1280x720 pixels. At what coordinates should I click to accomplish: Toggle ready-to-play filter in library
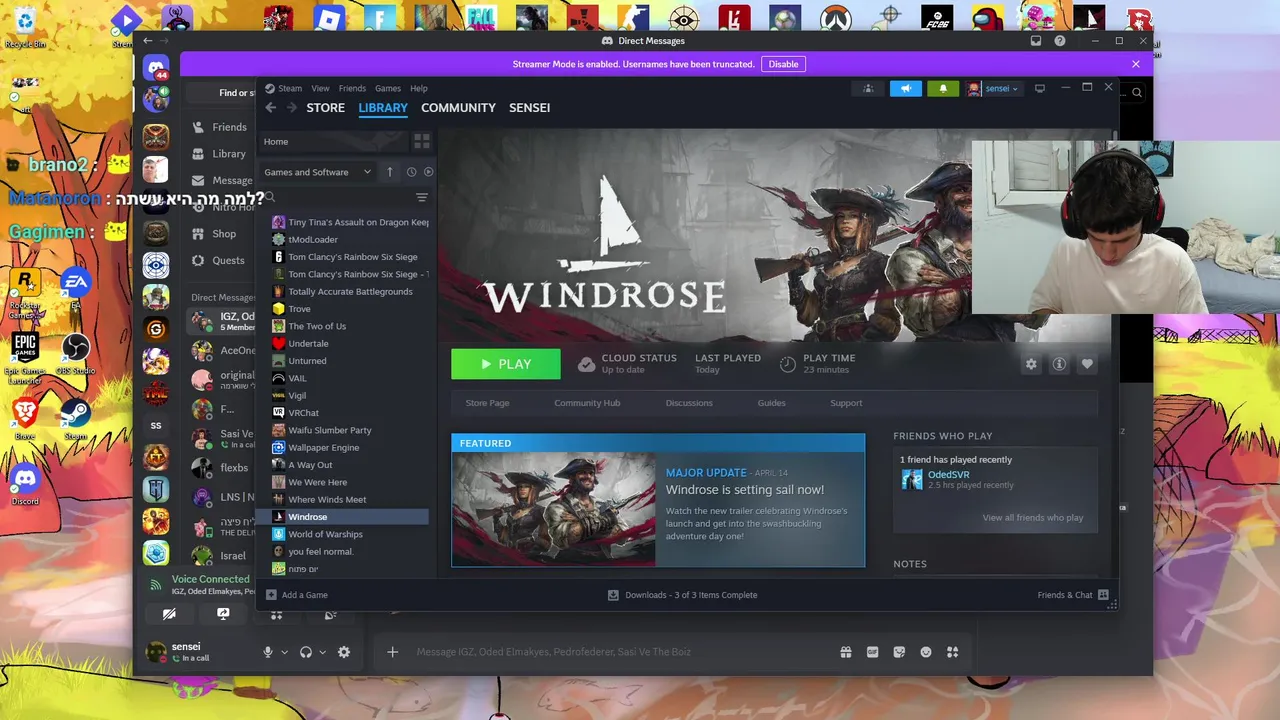(428, 172)
